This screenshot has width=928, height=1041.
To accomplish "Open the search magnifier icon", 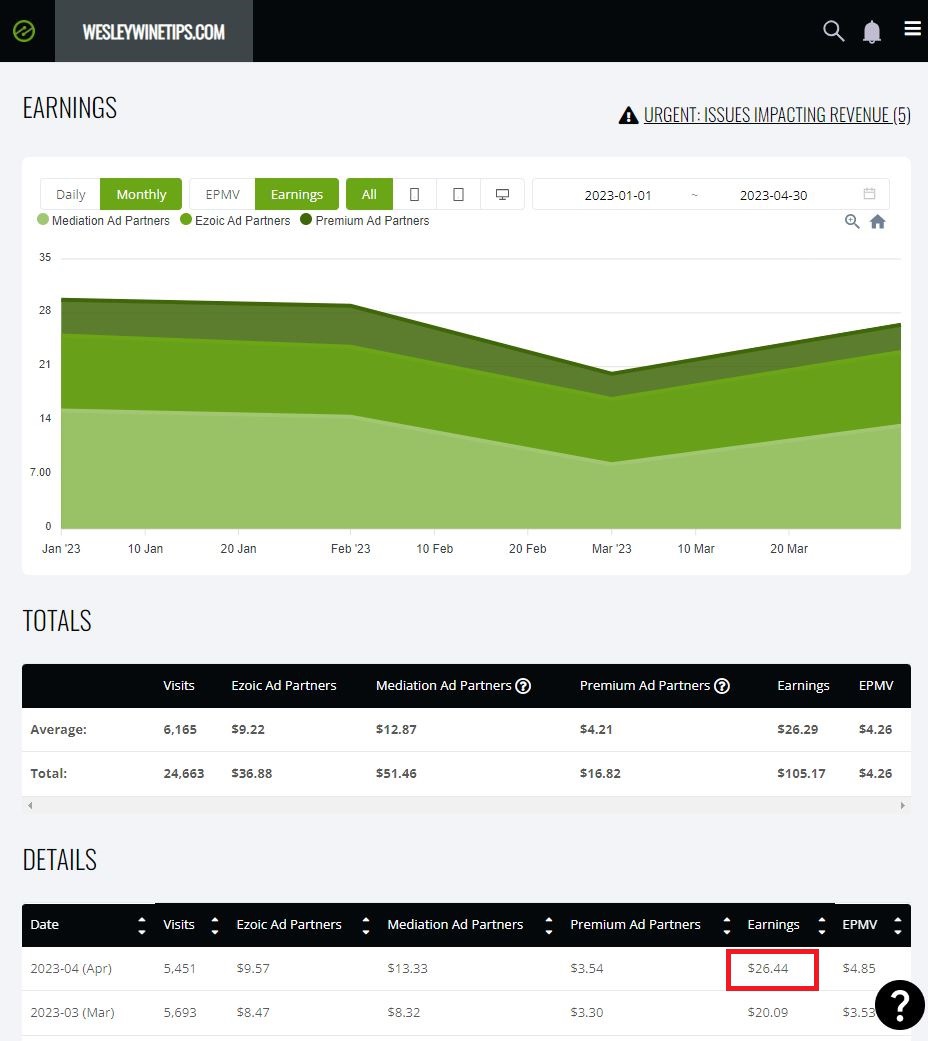I will tap(833, 31).
